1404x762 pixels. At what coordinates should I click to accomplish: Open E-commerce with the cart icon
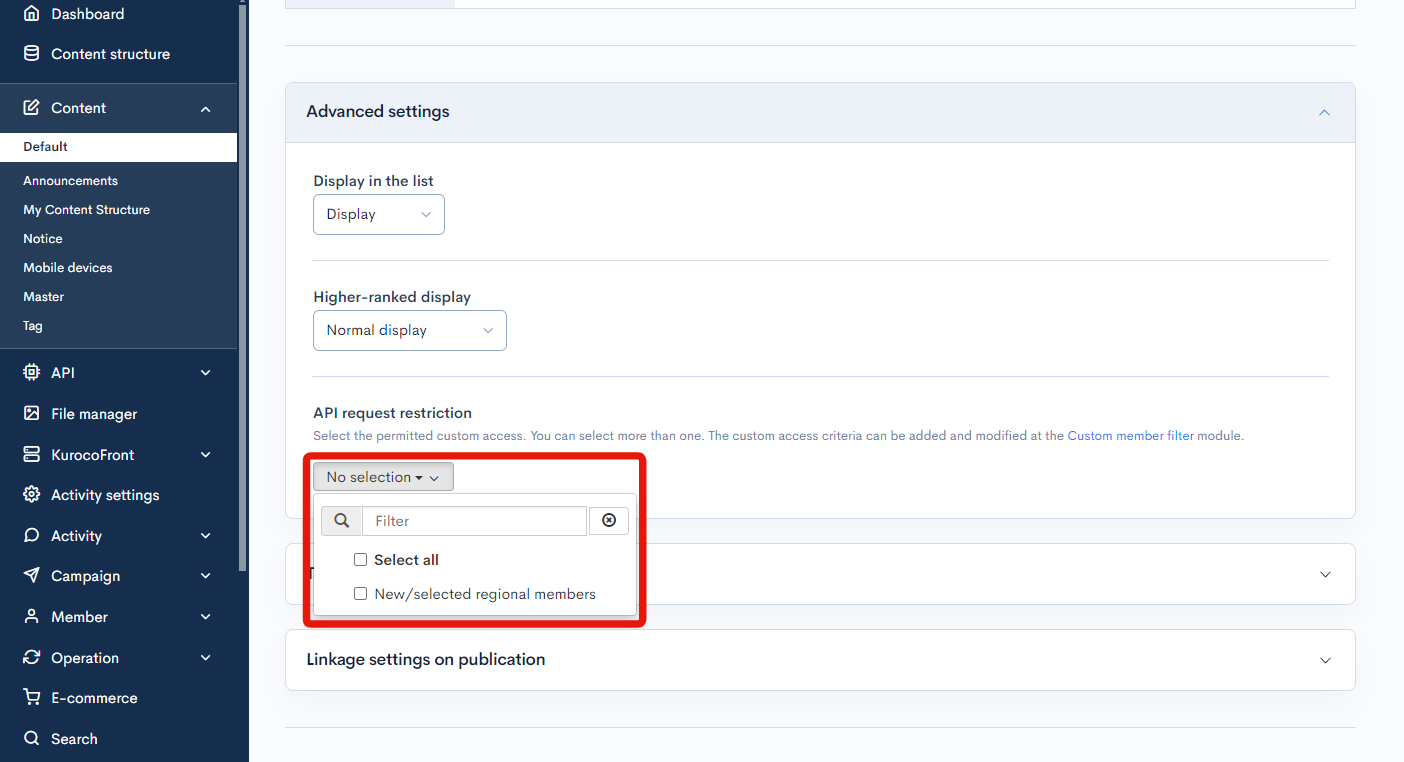coord(32,697)
